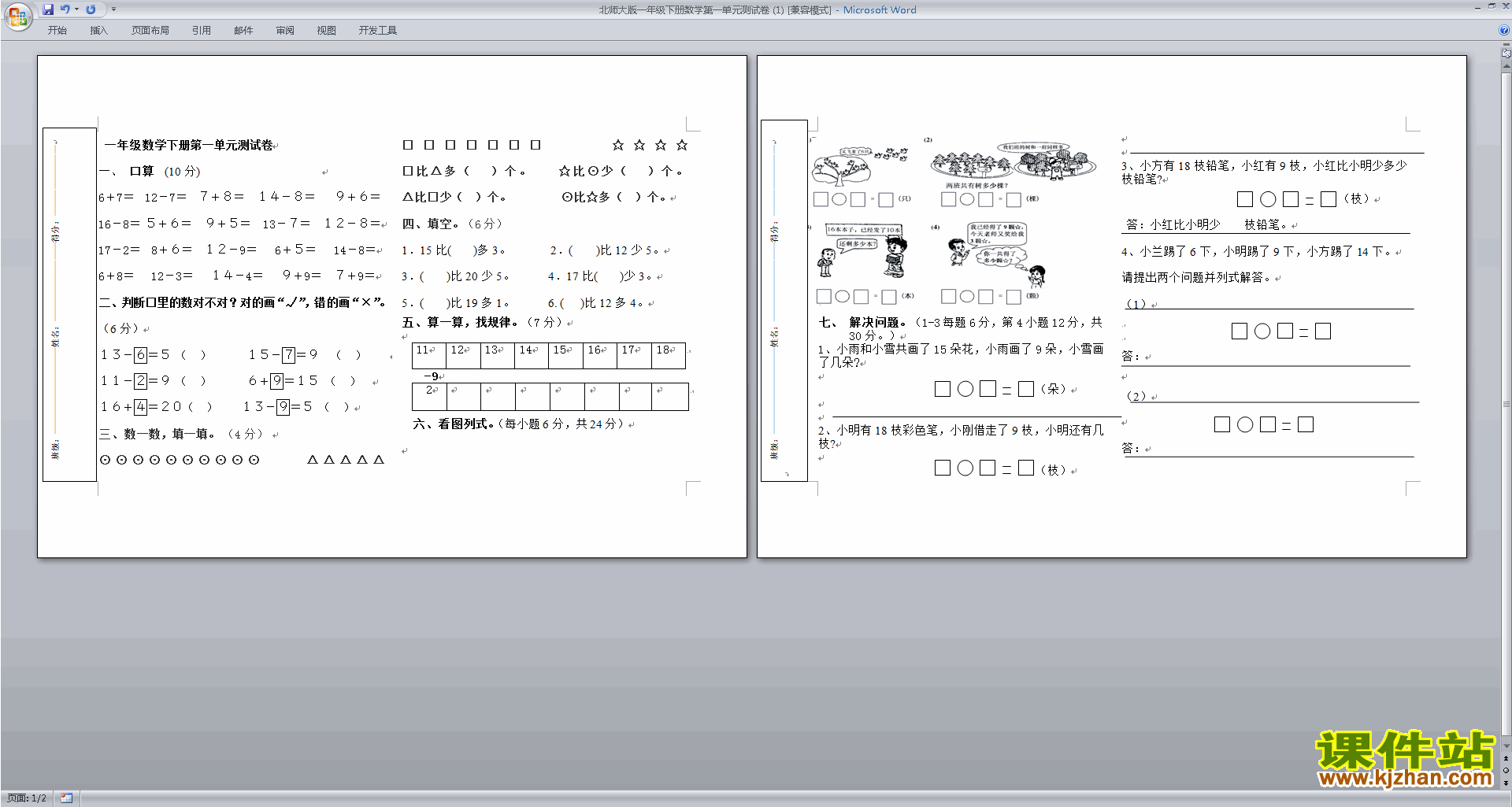
Task: Click the vertical scrollbar down arrow
Action: tap(1506, 746)
